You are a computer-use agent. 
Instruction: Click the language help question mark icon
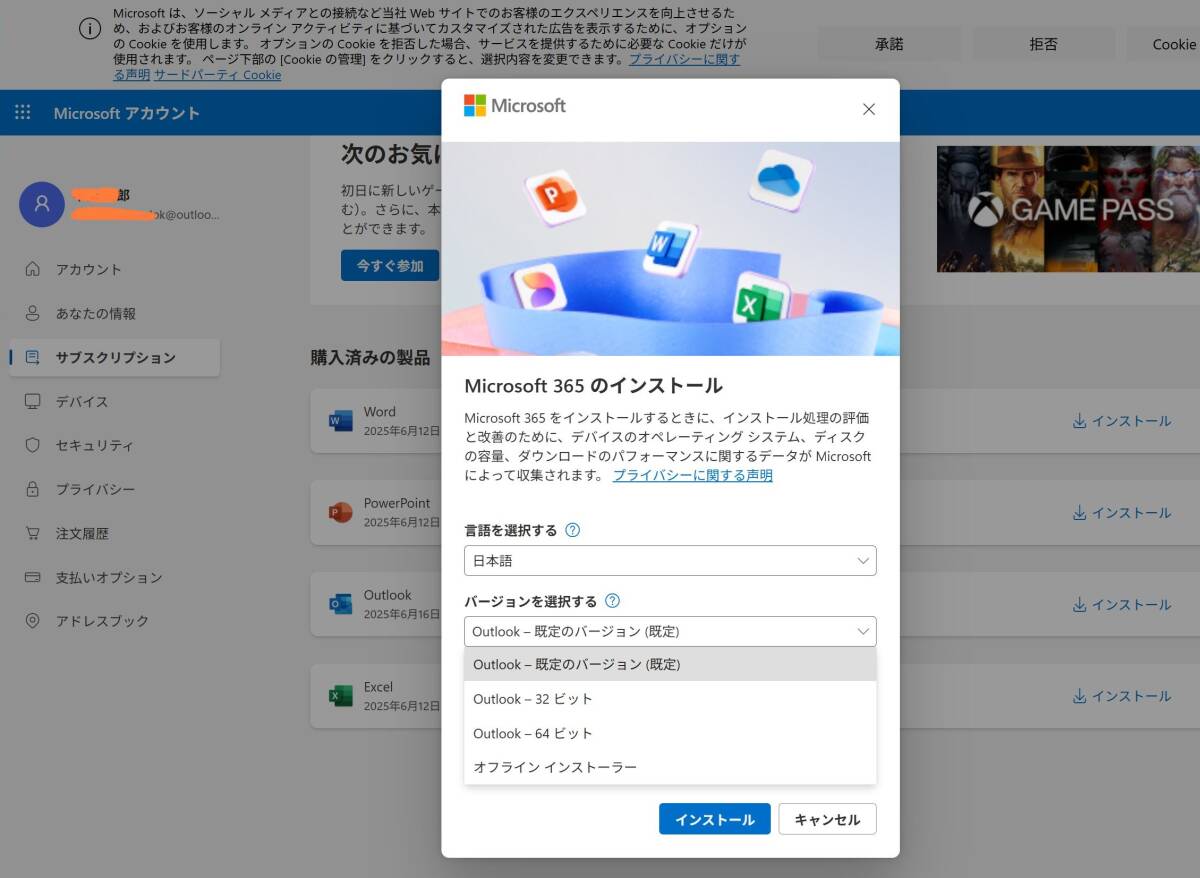(x=572, y=530)
